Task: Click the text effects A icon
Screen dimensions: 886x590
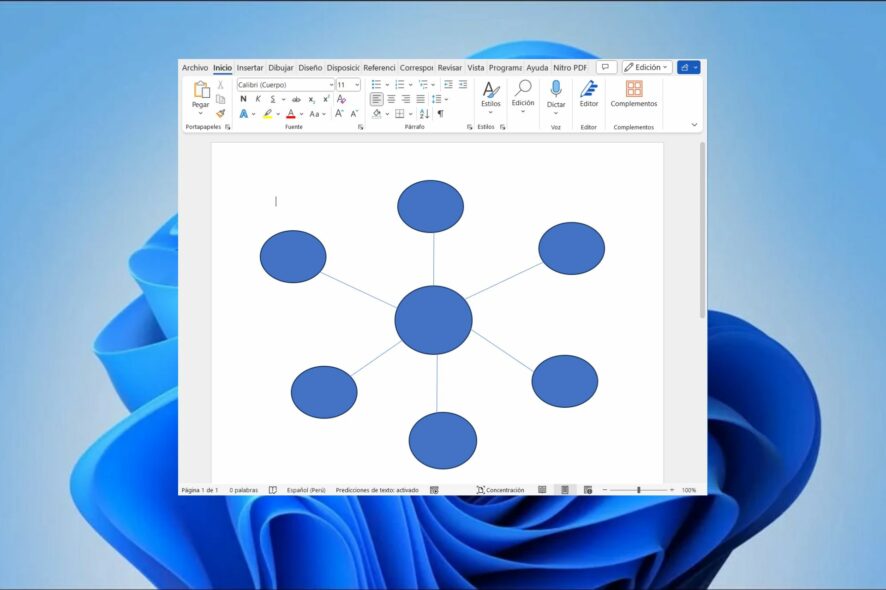Action: tap(244, 114)
